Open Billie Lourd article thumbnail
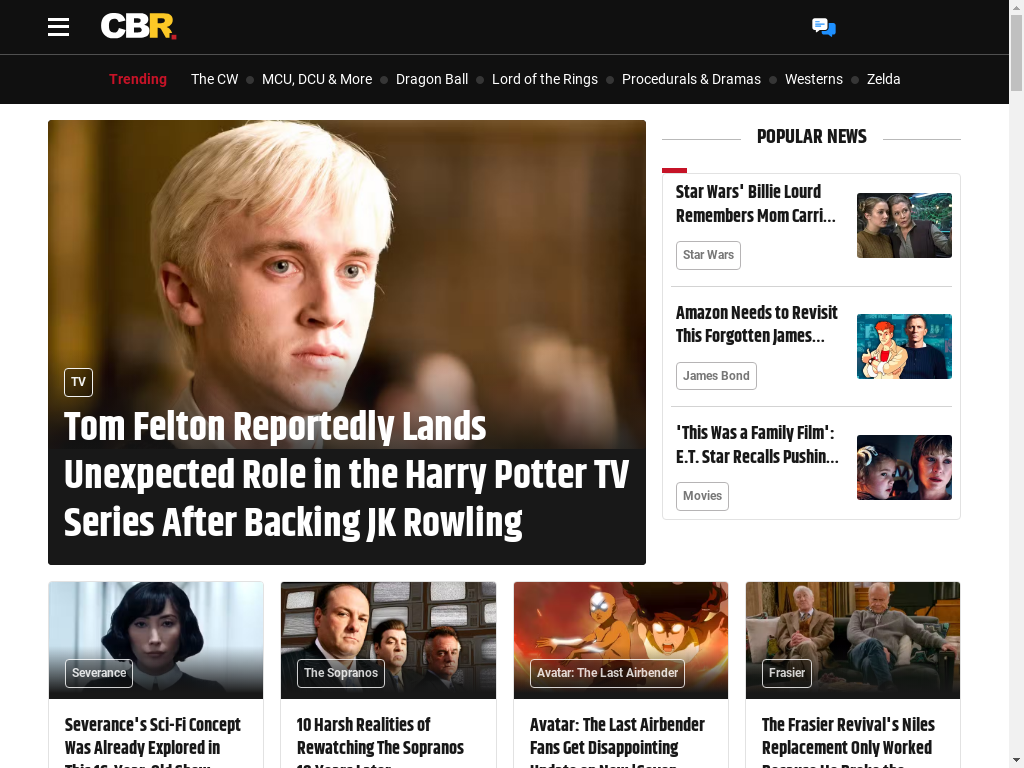The width and height of the screenshot is (1024, 768). tap(904, 225)
